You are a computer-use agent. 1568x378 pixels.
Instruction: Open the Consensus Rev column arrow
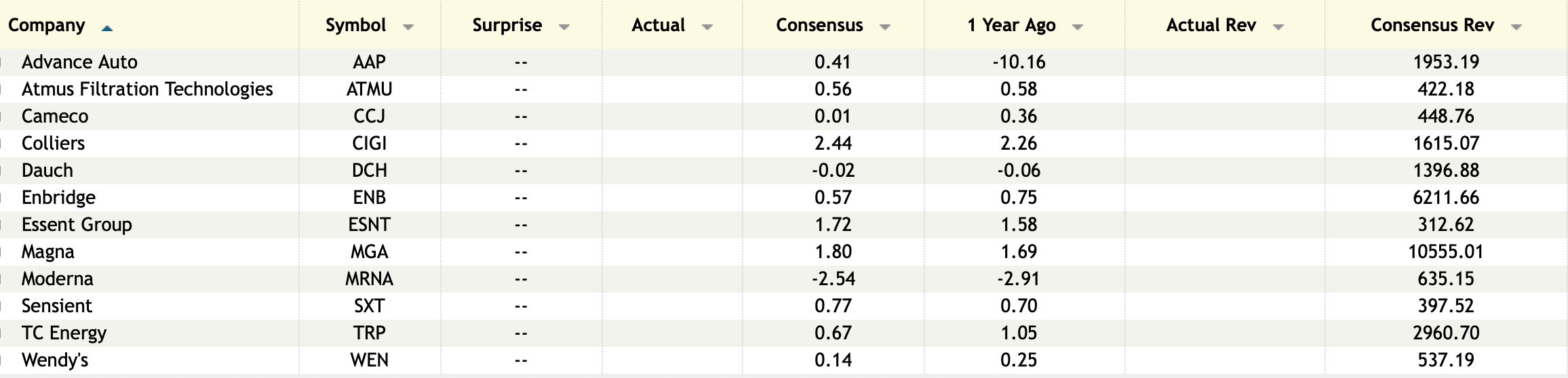[x=1516, y=28]
